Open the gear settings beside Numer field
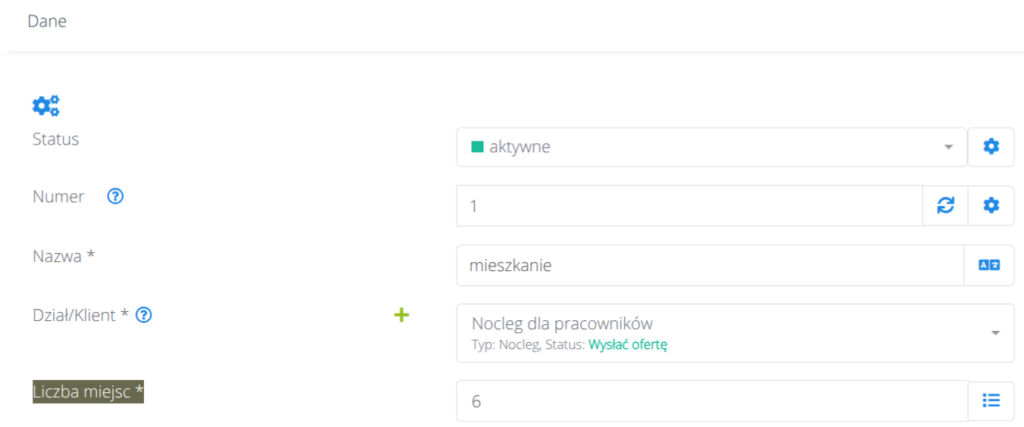 click(991, 205)
